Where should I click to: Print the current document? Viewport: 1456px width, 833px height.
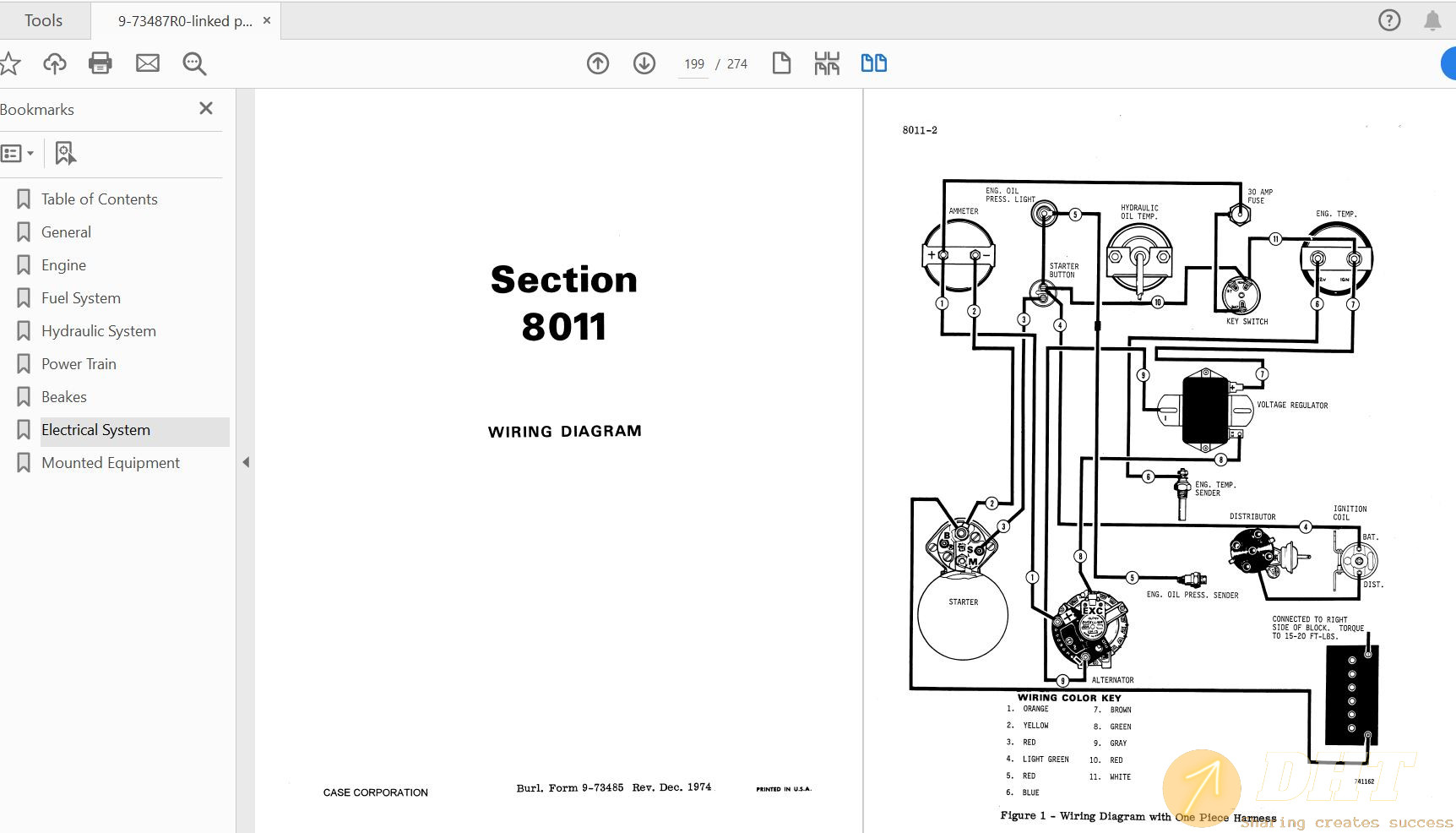(100, 63)
